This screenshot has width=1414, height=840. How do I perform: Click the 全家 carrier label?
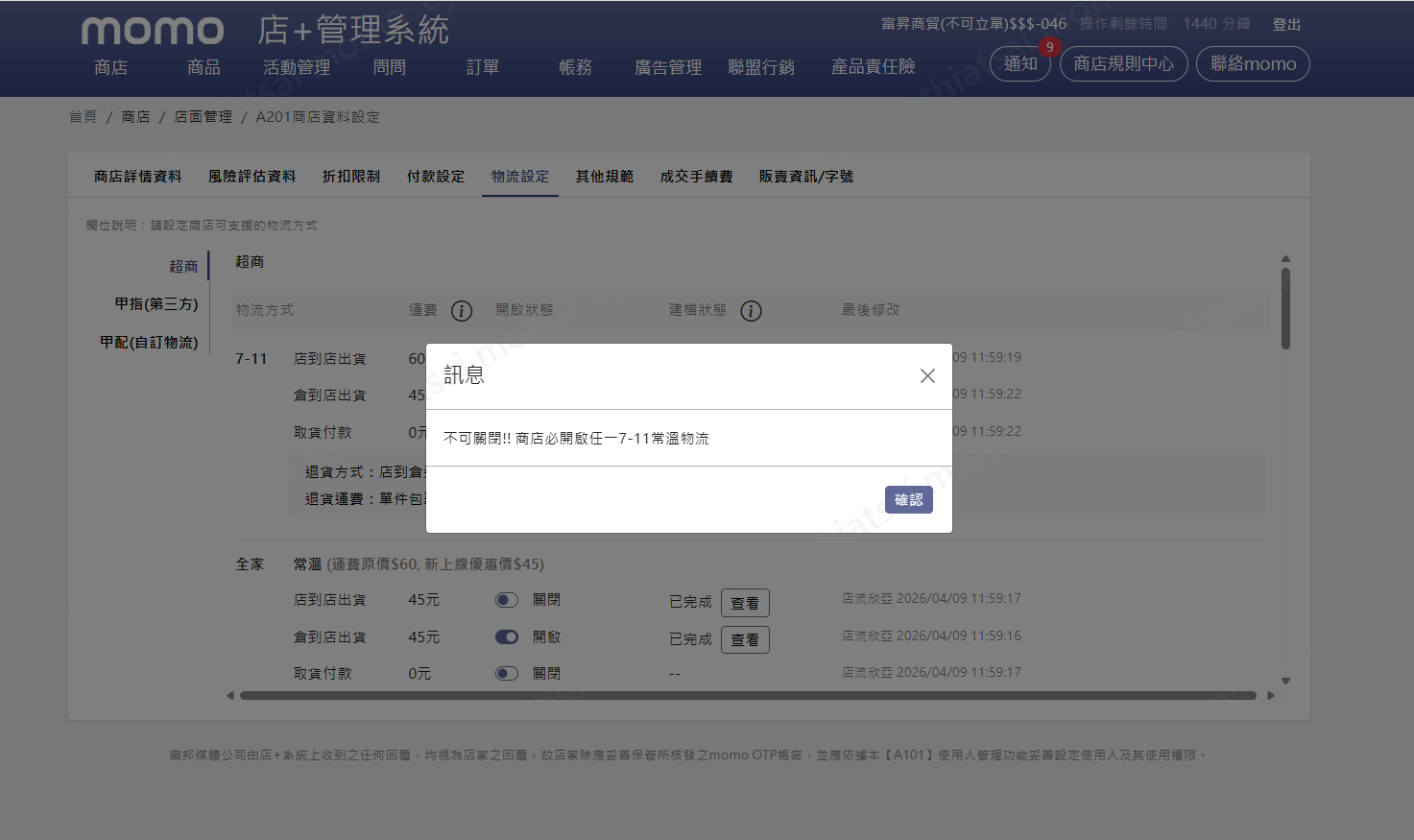(250, 564)
